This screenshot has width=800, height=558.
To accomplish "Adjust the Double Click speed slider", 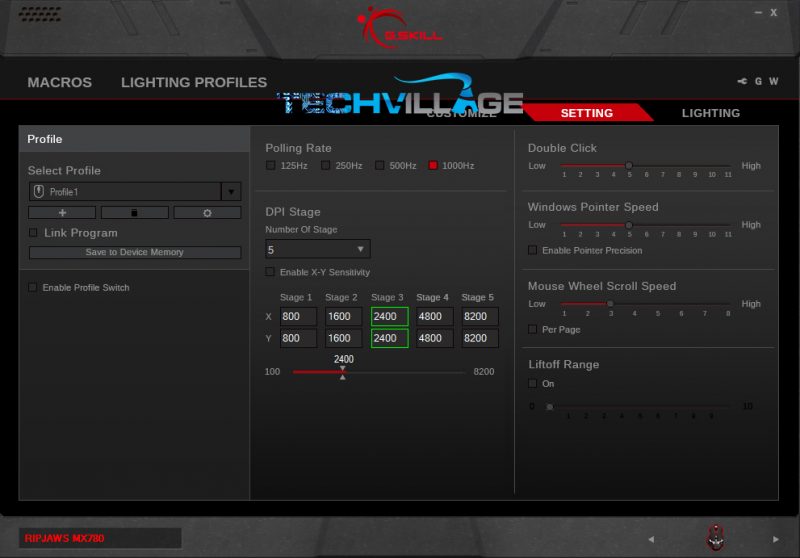I will tap(629, 165).
